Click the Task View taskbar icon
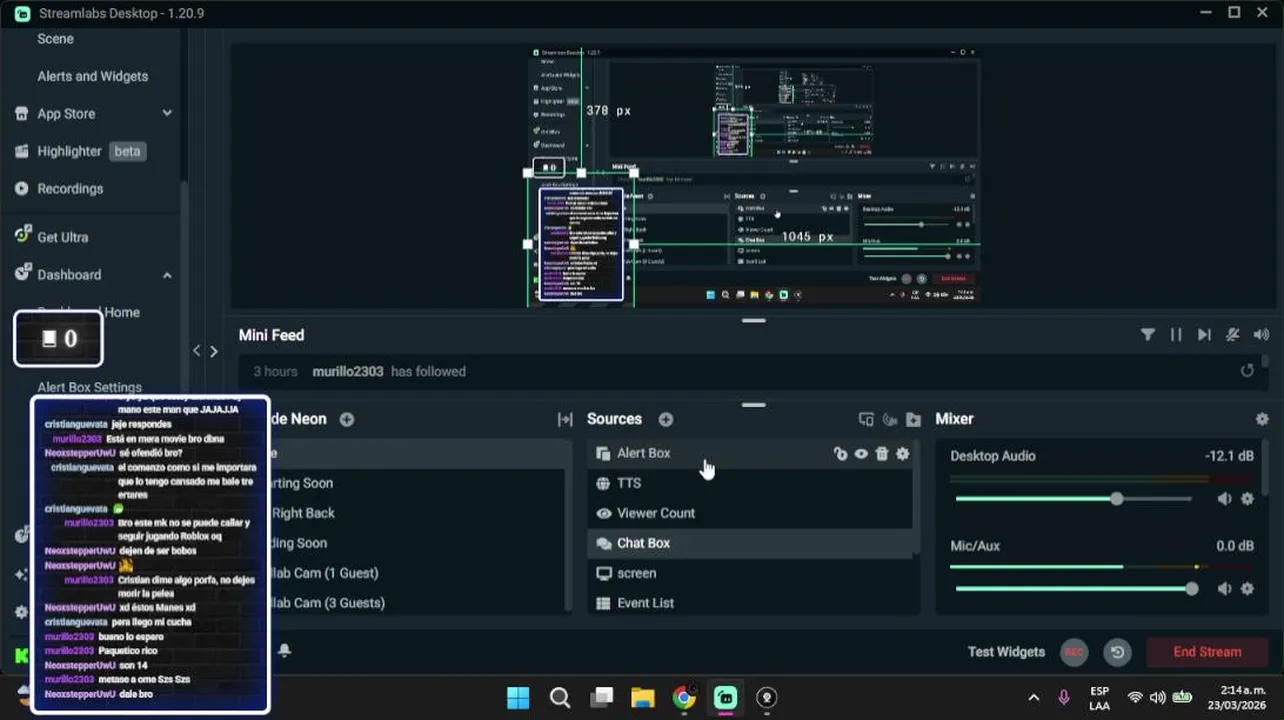Screen dimensions: 1284x720 (x=601, y=697)
